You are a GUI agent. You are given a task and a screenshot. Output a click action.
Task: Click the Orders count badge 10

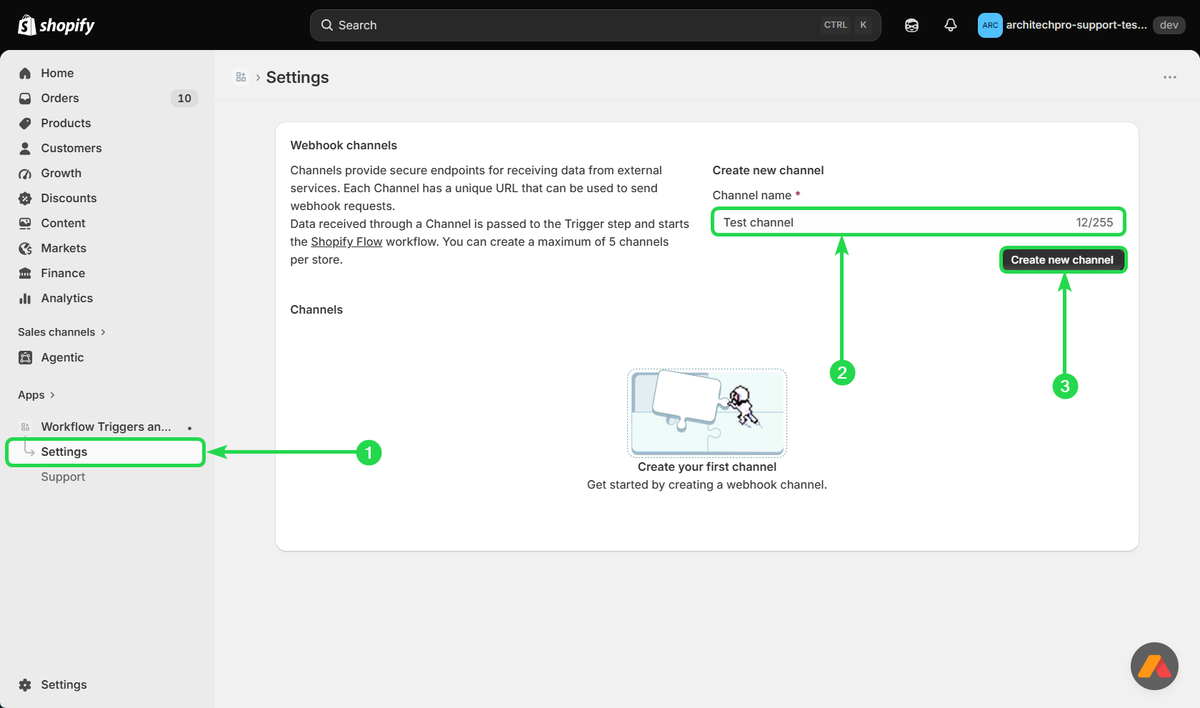(x=184, y=98)
